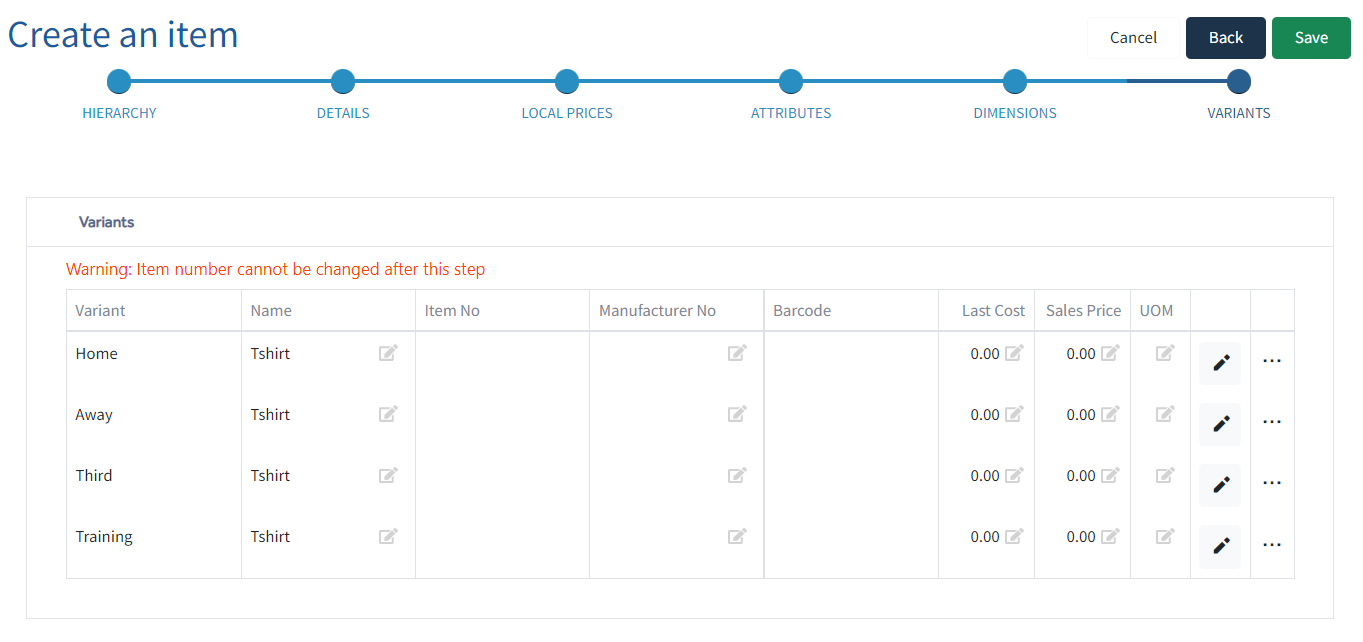Screen dimensions: 1363x642
Task: Edit the Name for Third variant
Action: pos(388,475)
